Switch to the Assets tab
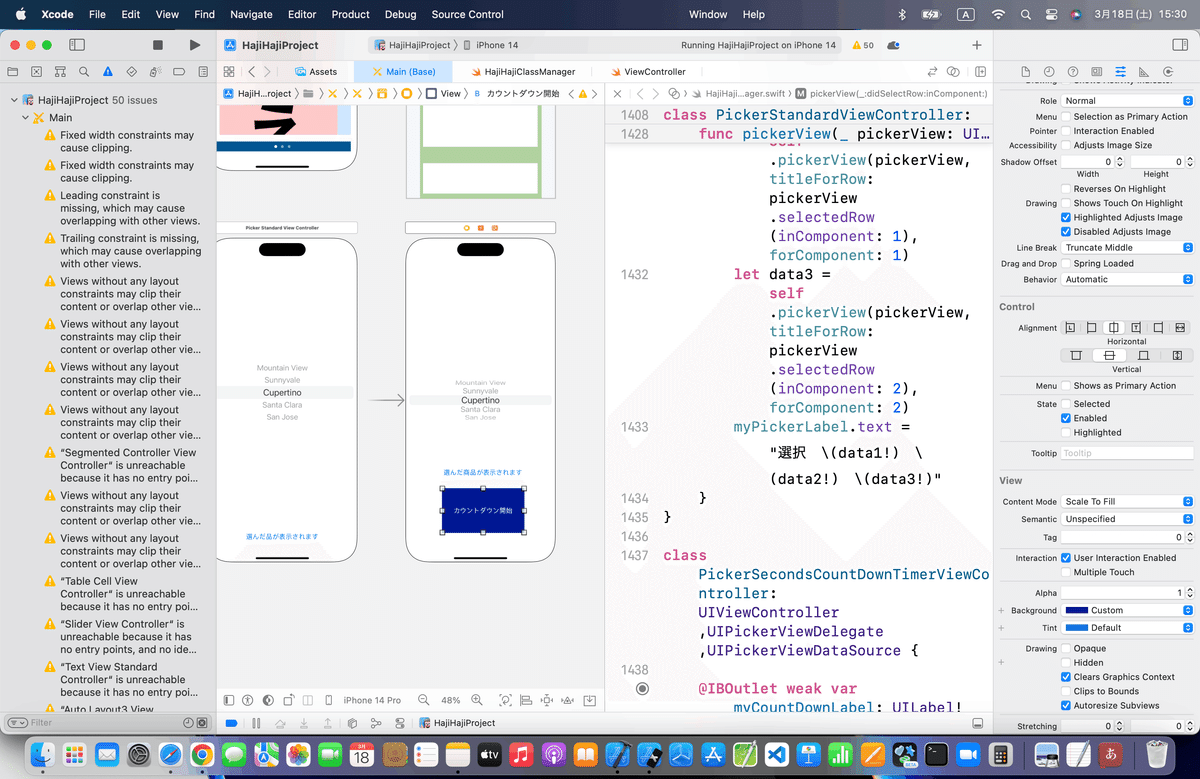Image resolution: width=1200 pixels, height=779 pixels. (316, 72)
